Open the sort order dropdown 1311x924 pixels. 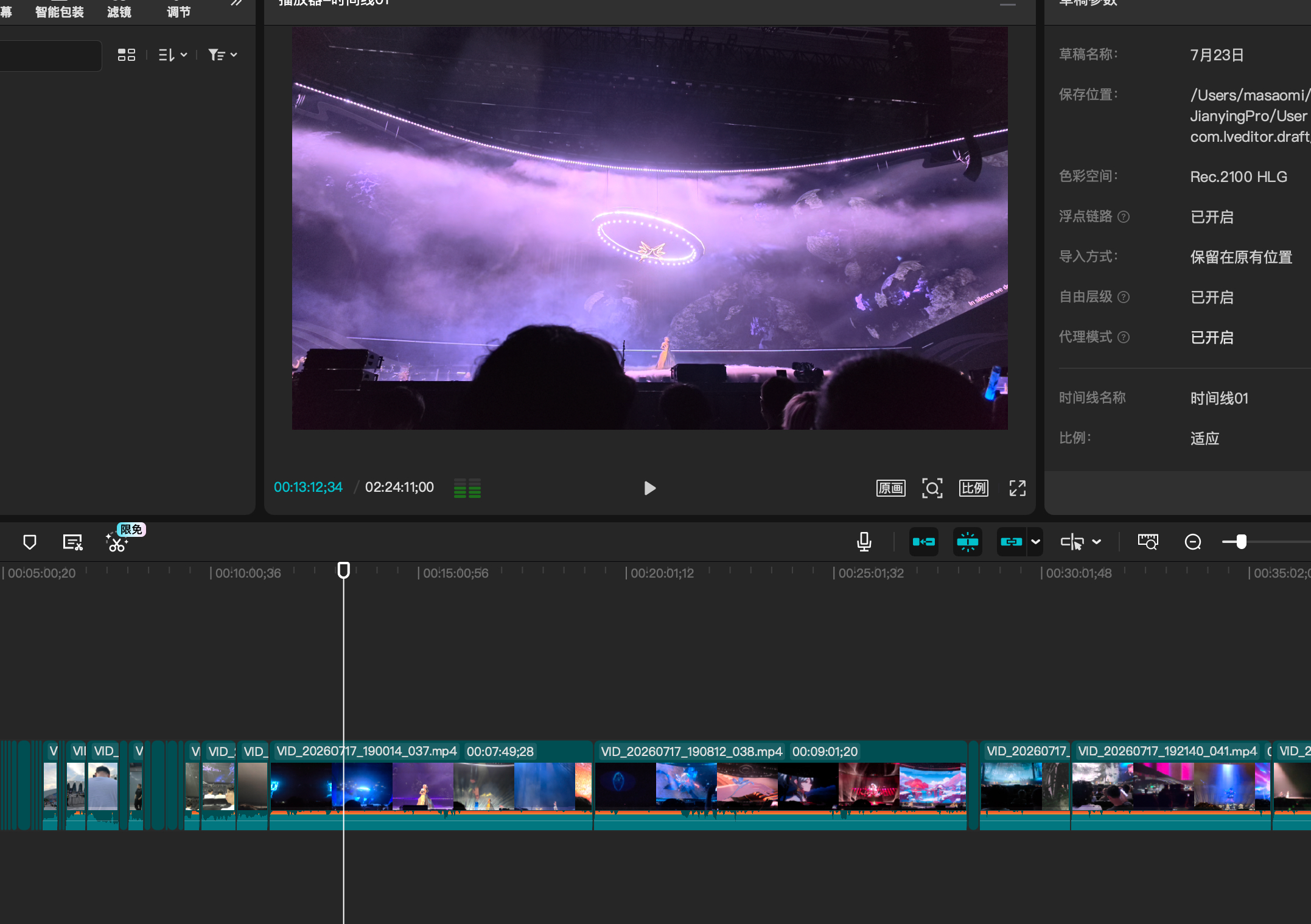coord(172,55)
